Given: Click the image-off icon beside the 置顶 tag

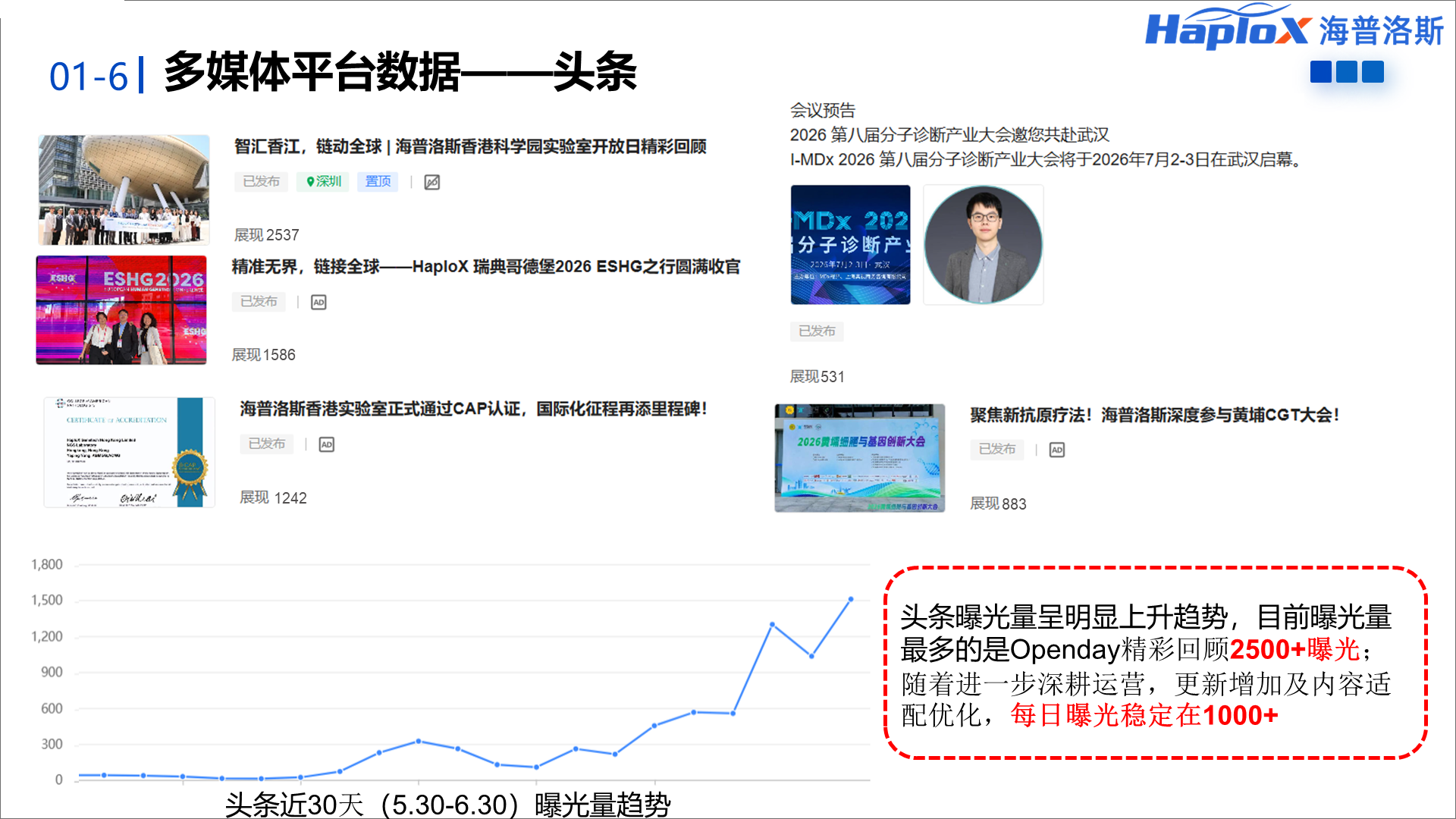Looking at the screenshot, I should click(432, 182).
